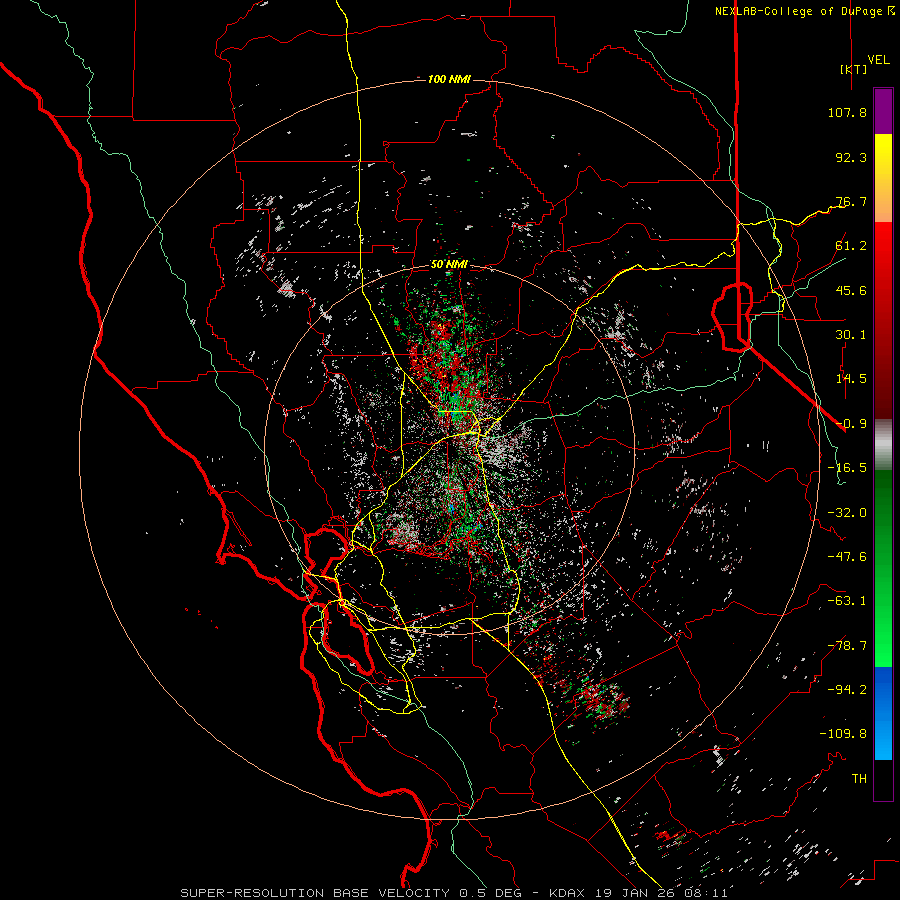
Task: Click the 61.2 legend value
Action: click(851, 246)
